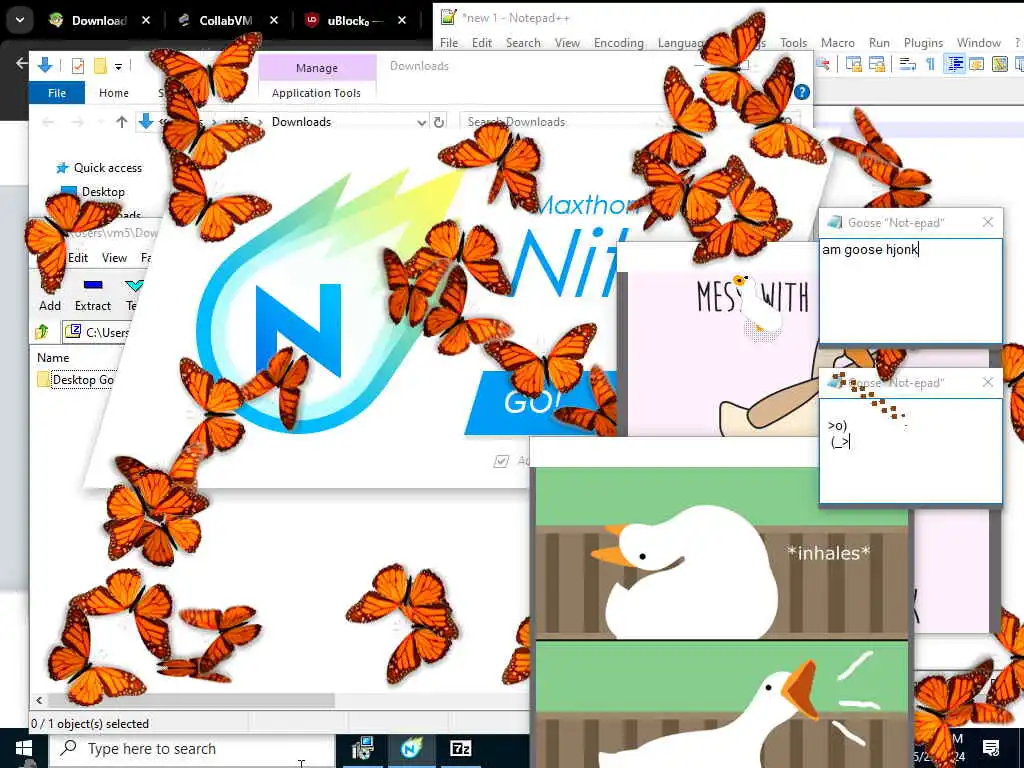The width and height of the screenshot is (1024, 768).
Task: Click the Properties quick access icon in Explorer
Action: (78, 66)
